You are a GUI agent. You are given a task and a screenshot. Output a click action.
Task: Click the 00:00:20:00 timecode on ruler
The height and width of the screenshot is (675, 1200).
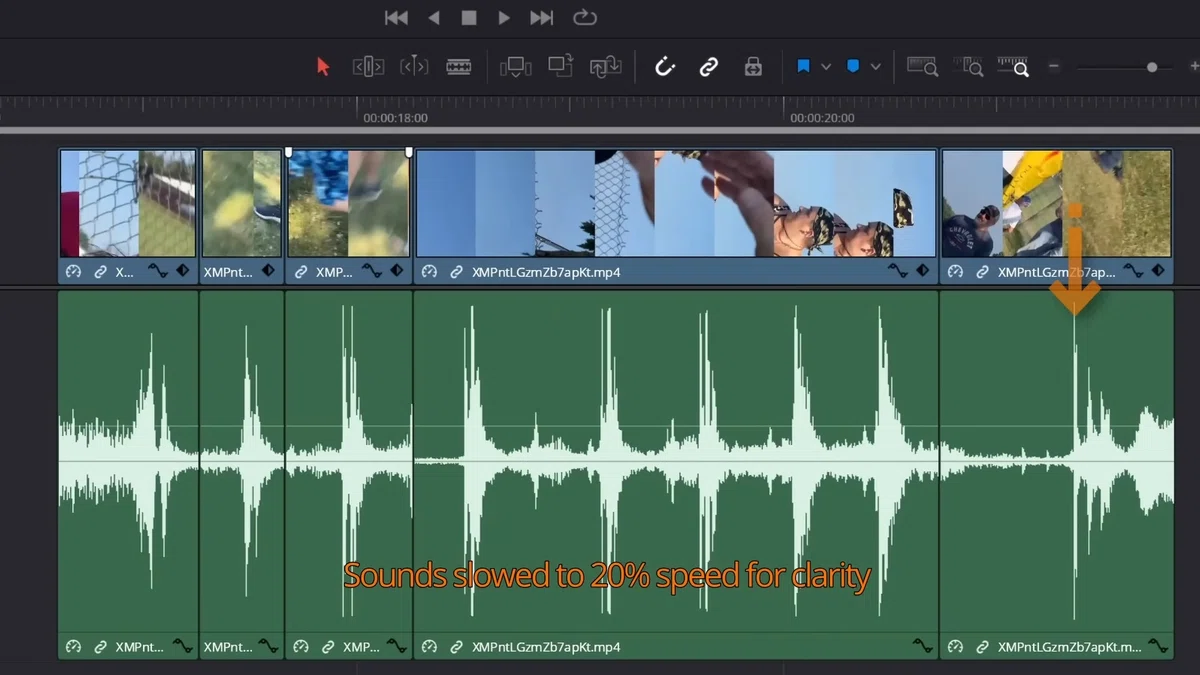point(822,118)
